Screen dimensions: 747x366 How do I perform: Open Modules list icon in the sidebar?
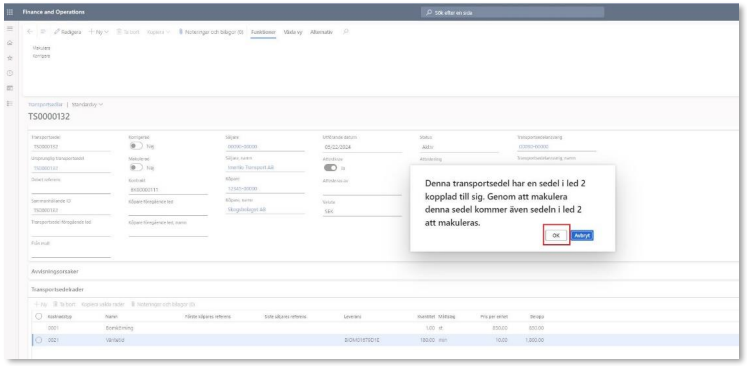pos(10,103)
